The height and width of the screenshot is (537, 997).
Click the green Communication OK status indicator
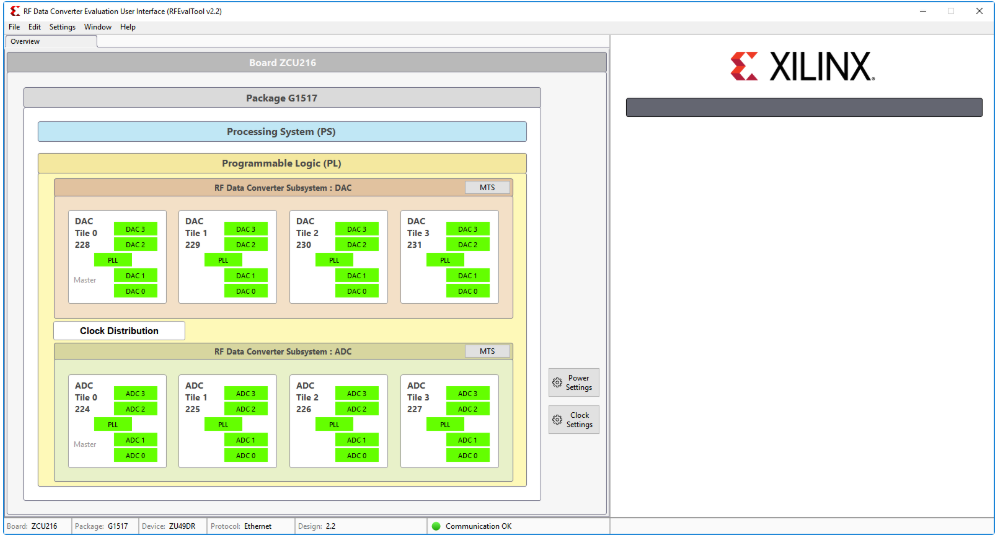[436, 526]
